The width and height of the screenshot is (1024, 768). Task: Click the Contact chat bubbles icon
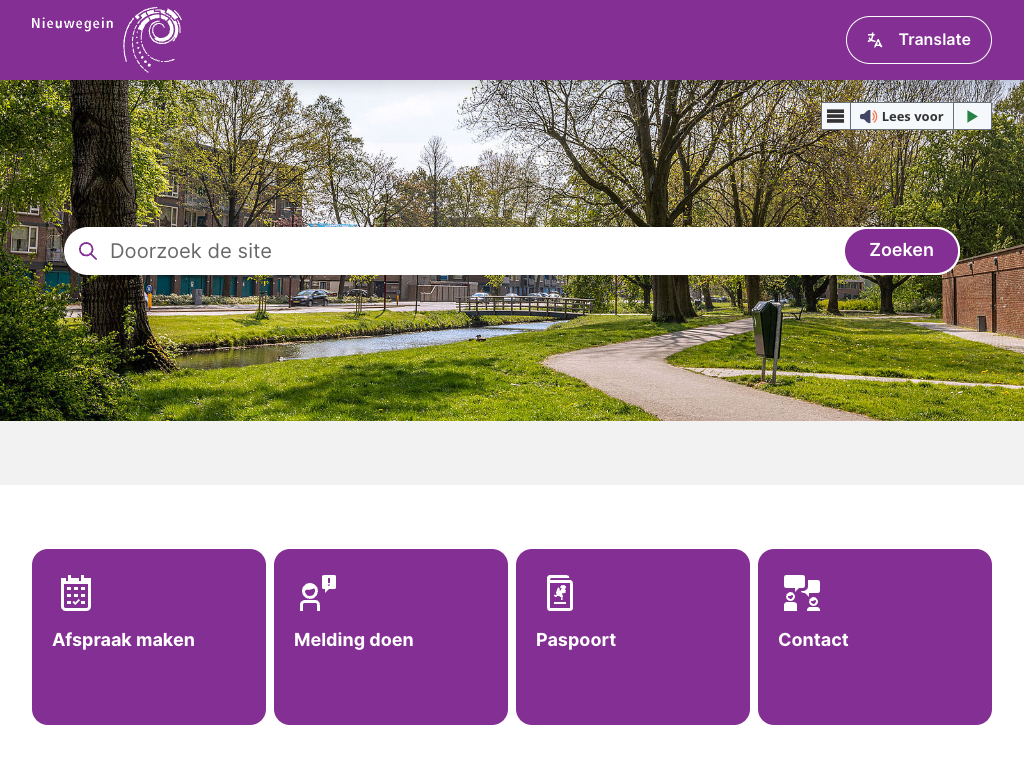(x=802, y=593)
